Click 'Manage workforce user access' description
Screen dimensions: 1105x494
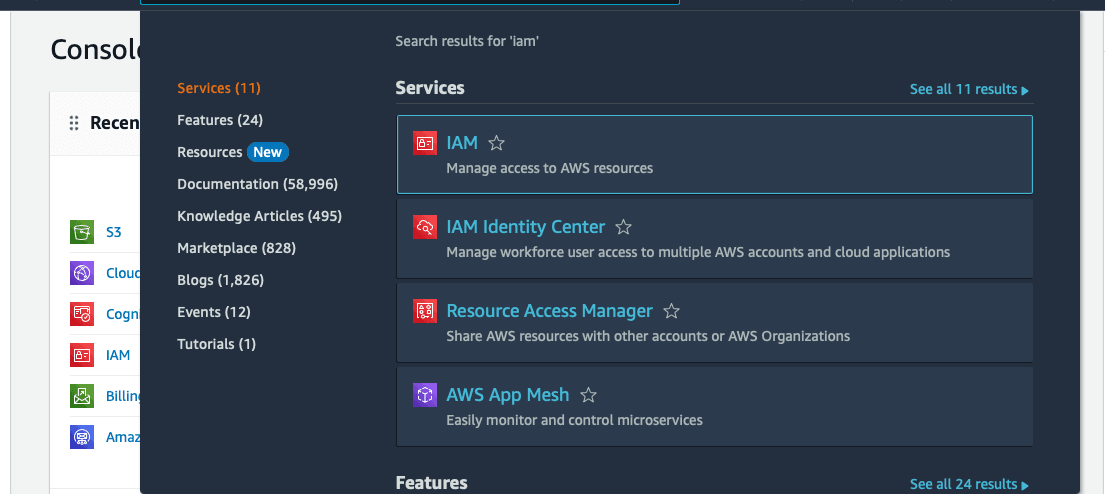698,252
